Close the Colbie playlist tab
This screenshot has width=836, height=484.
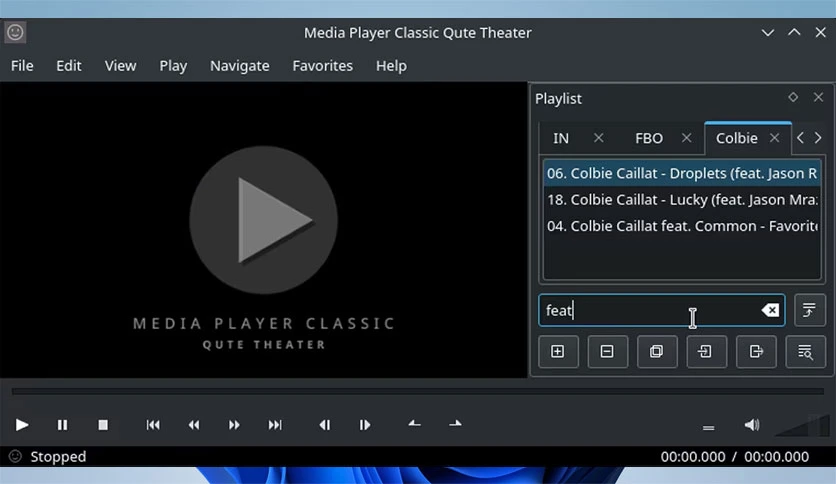pos(775,138)
